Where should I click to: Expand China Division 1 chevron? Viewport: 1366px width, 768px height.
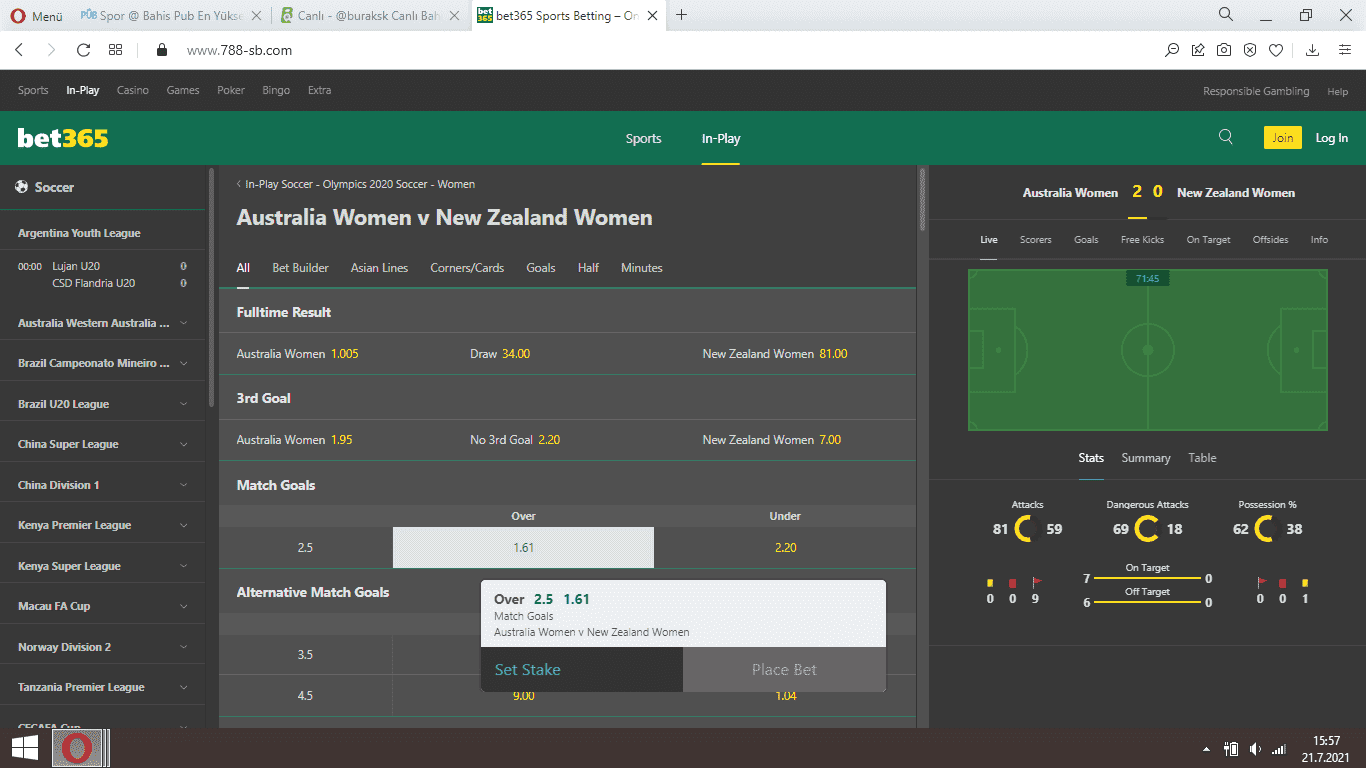click(184, 485)
